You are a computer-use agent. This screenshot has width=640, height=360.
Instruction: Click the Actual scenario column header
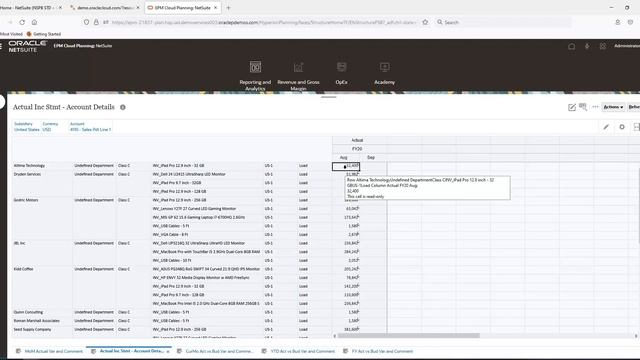click(x=357, y=140)
